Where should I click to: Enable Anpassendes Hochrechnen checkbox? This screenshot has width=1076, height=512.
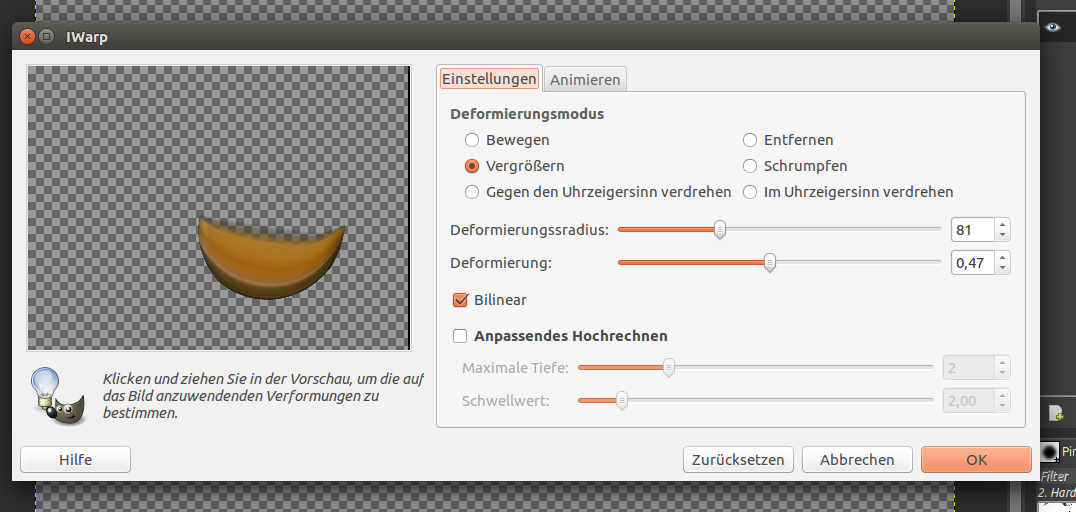coord(460,336)
